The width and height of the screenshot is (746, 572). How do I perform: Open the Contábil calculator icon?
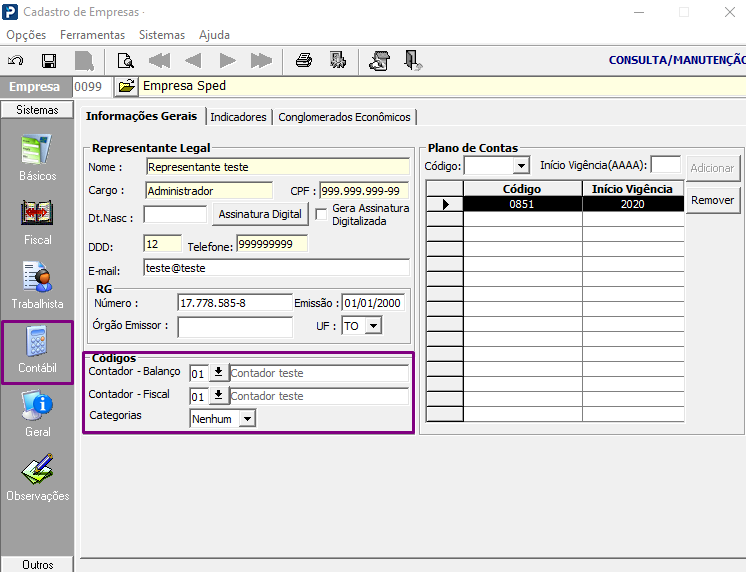(37, 350)
